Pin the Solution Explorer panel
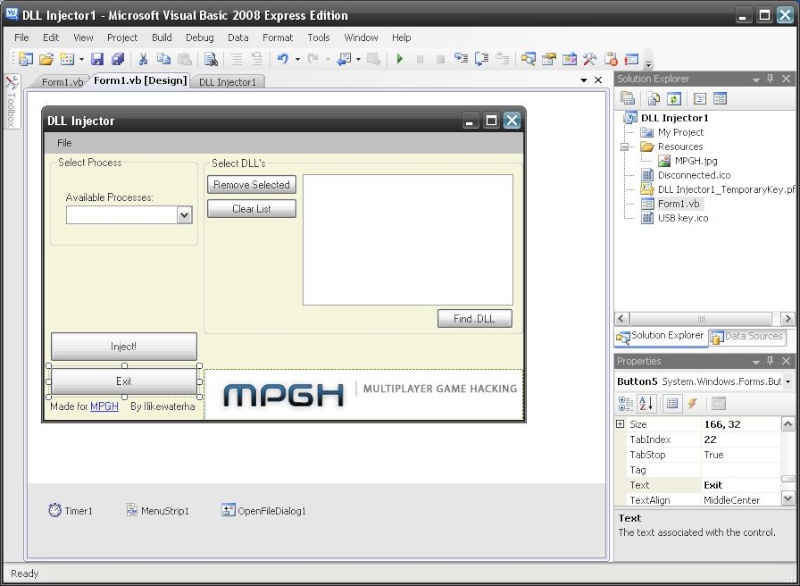The image size is (800, 586). [770, 79]
